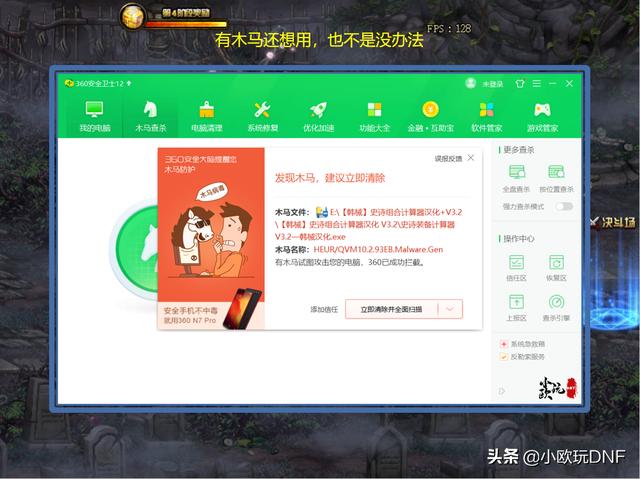Click the 第4阶段奖励 reward chest in game
640x479 pixels.
[x=132, y=16]
